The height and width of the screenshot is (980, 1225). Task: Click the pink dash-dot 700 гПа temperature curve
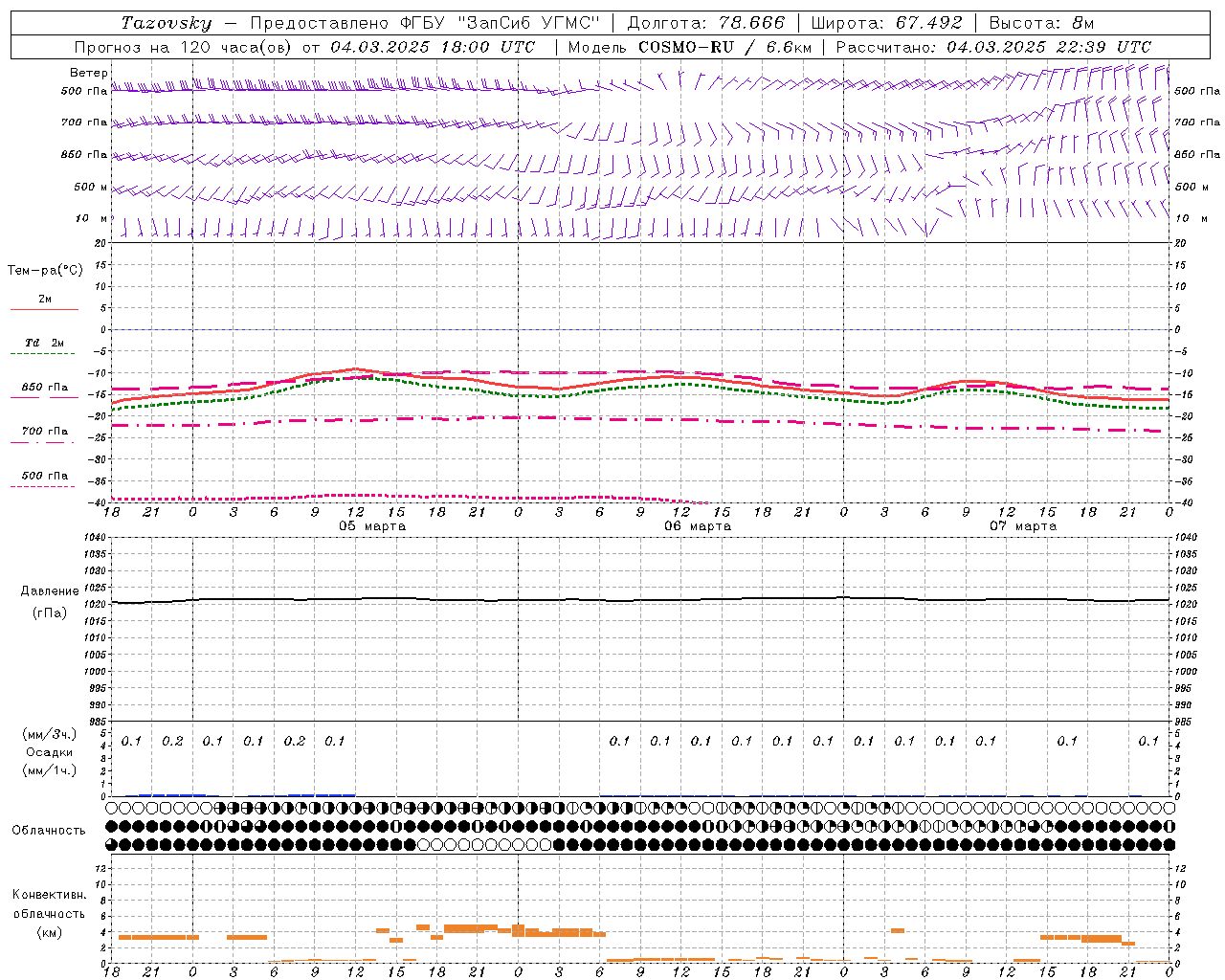click(x=639, y=419)
